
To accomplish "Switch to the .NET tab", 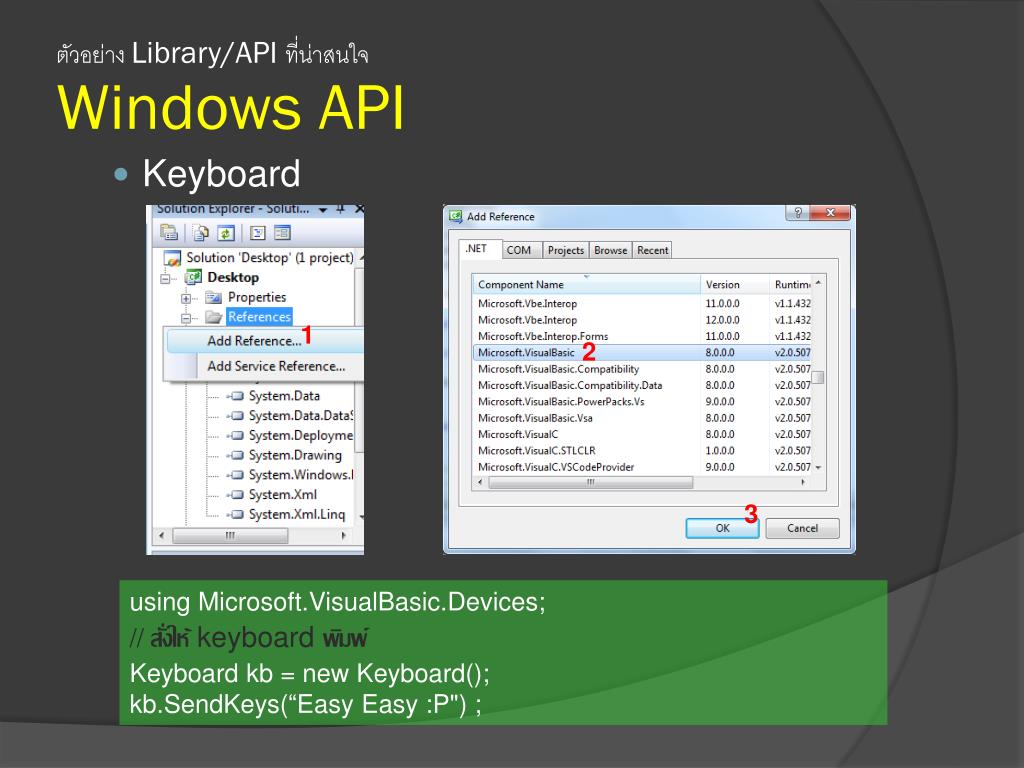I will click(481, 249).
